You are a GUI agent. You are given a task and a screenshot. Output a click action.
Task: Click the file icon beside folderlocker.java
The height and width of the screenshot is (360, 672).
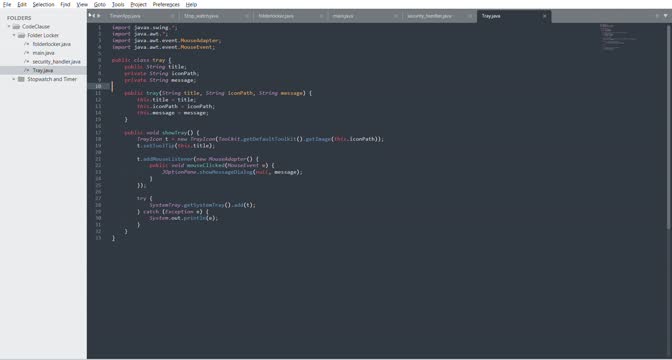(x=27, y=44)
